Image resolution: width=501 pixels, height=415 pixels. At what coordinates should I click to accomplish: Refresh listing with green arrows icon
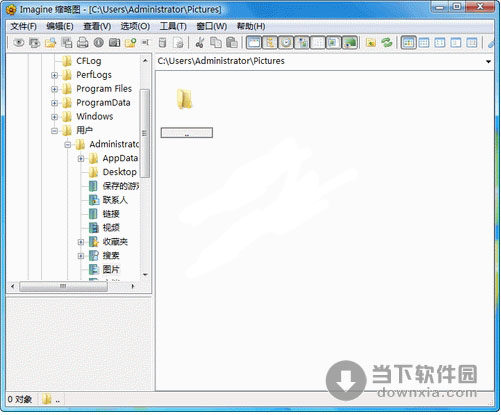[387, 42]
